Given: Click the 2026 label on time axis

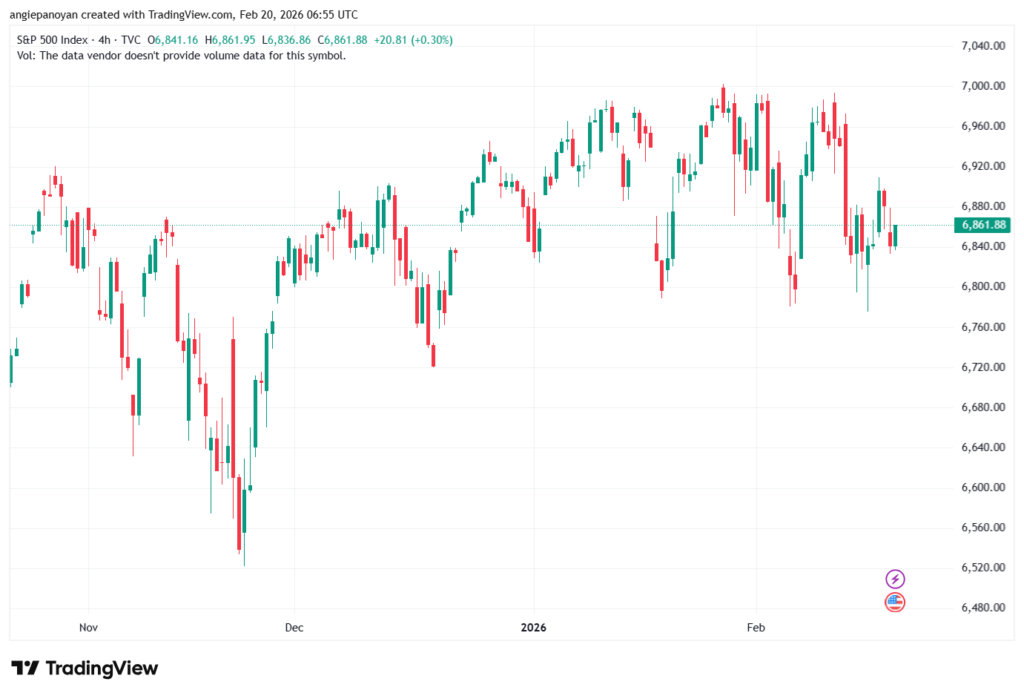Looking at the screenshot, I should pos(533,628).
